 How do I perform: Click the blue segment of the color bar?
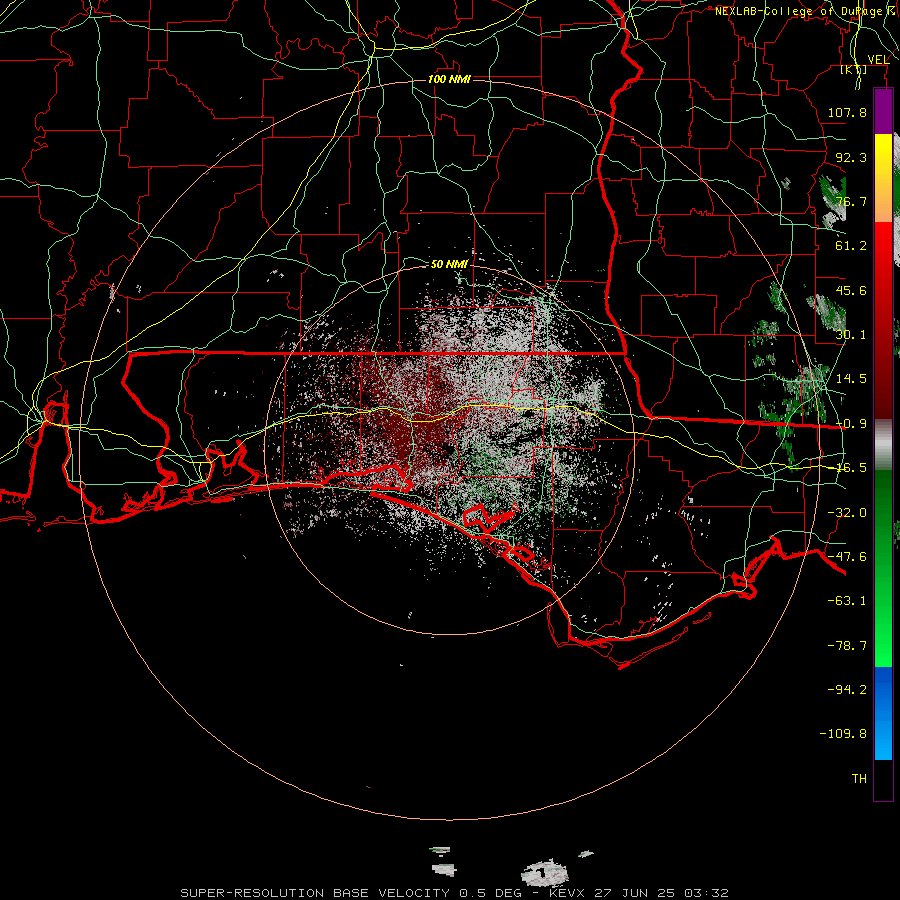pyautogui.click(x=883, y=713)
